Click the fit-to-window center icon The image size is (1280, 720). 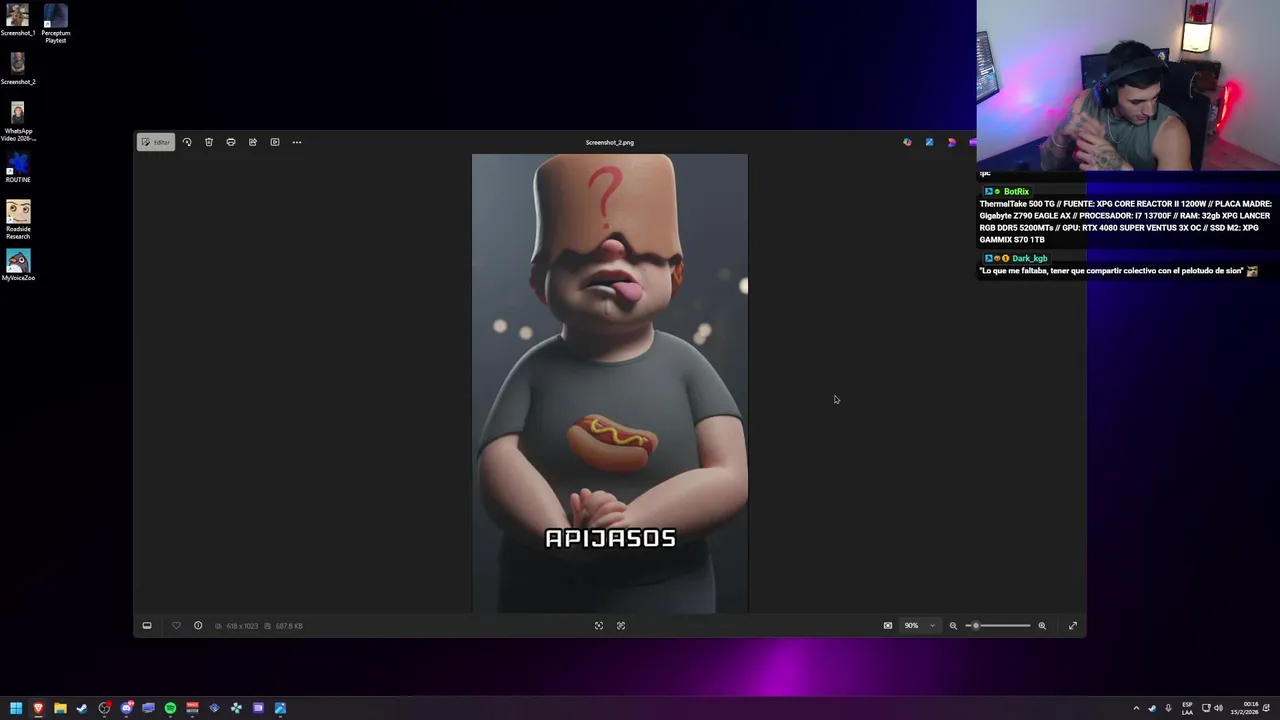(x=599, y=626)
